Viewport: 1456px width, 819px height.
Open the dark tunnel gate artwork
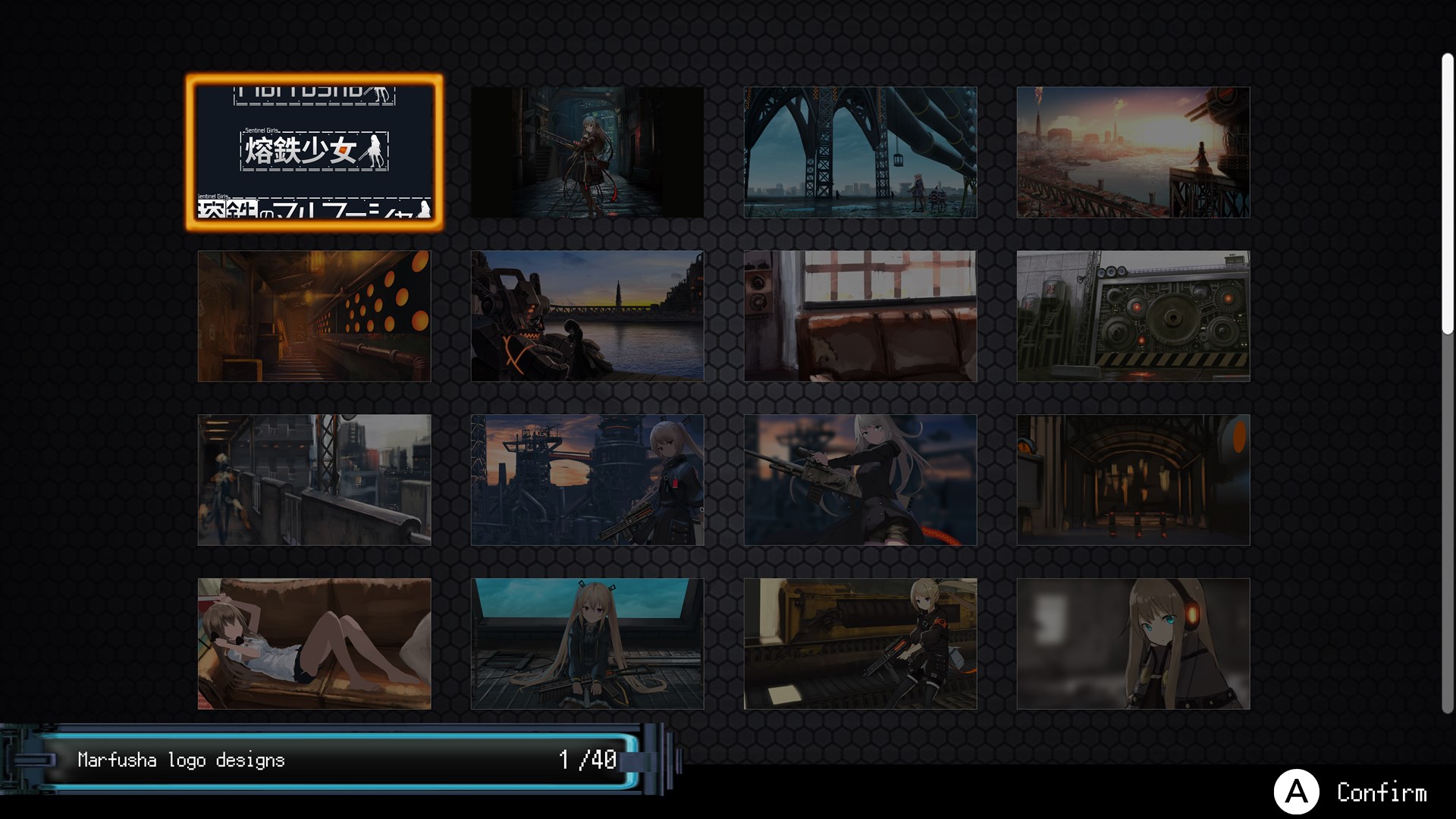(x=1133, y=479)
